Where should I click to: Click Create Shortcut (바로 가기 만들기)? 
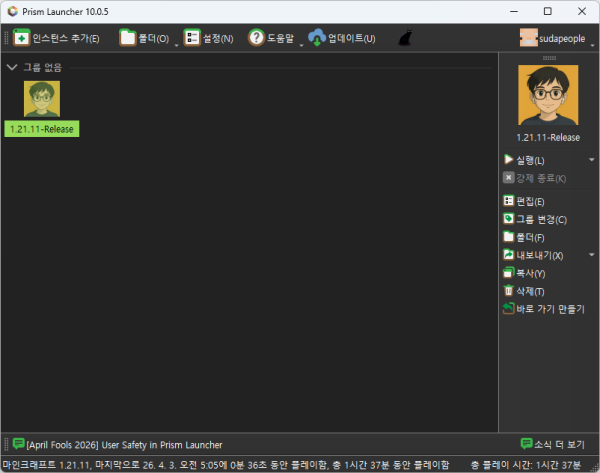(509, 309)
